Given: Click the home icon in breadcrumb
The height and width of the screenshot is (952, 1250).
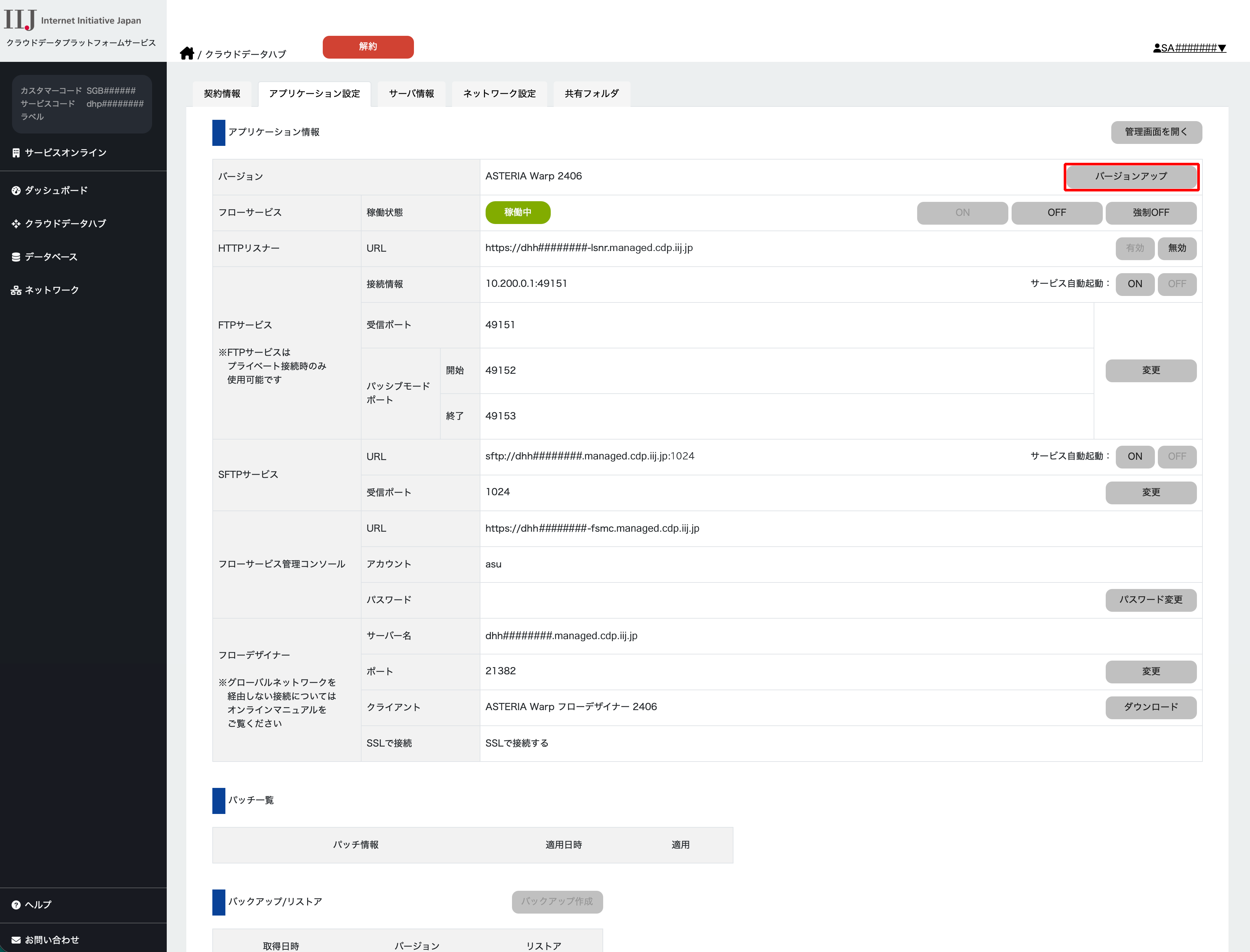Looking at the screenshot, I should point(187,53).
